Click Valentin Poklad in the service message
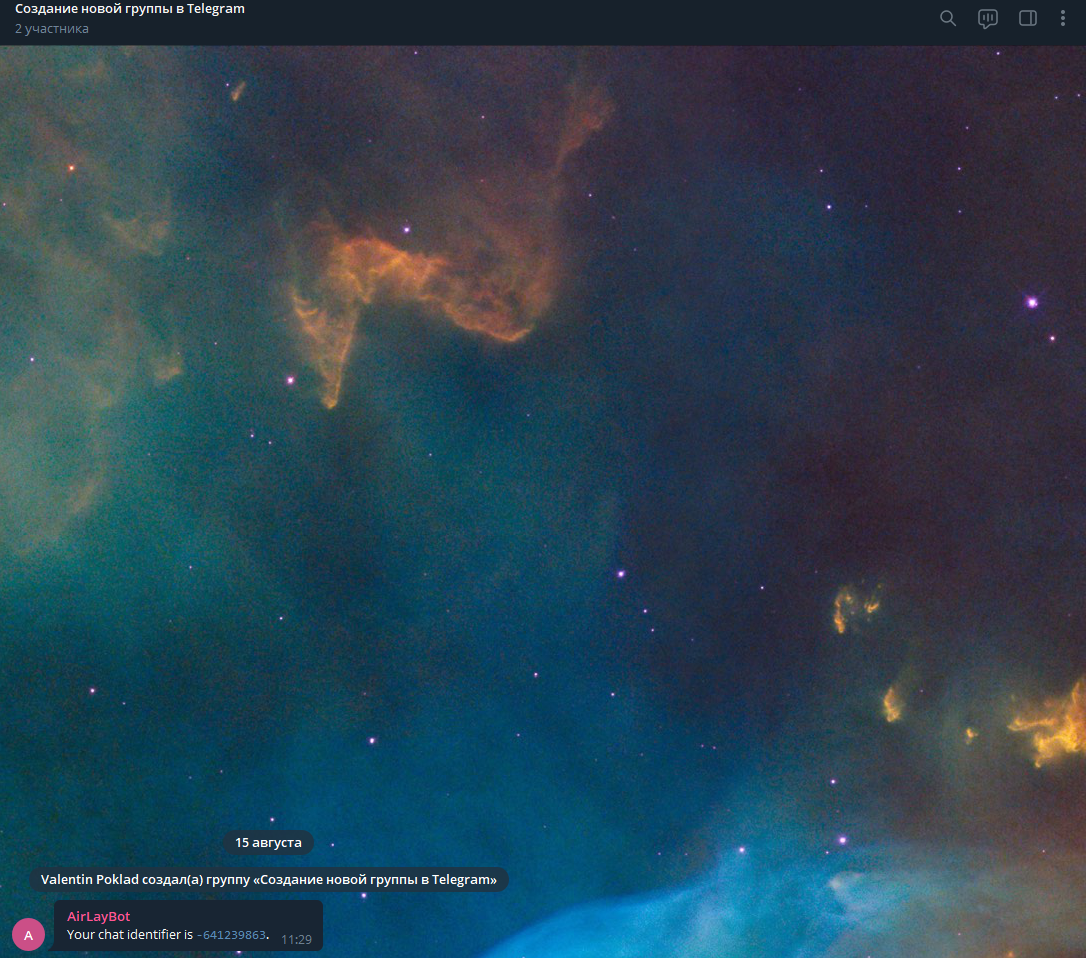The image size is (1086, 958). pyautogui.click(x=87, y=880)
